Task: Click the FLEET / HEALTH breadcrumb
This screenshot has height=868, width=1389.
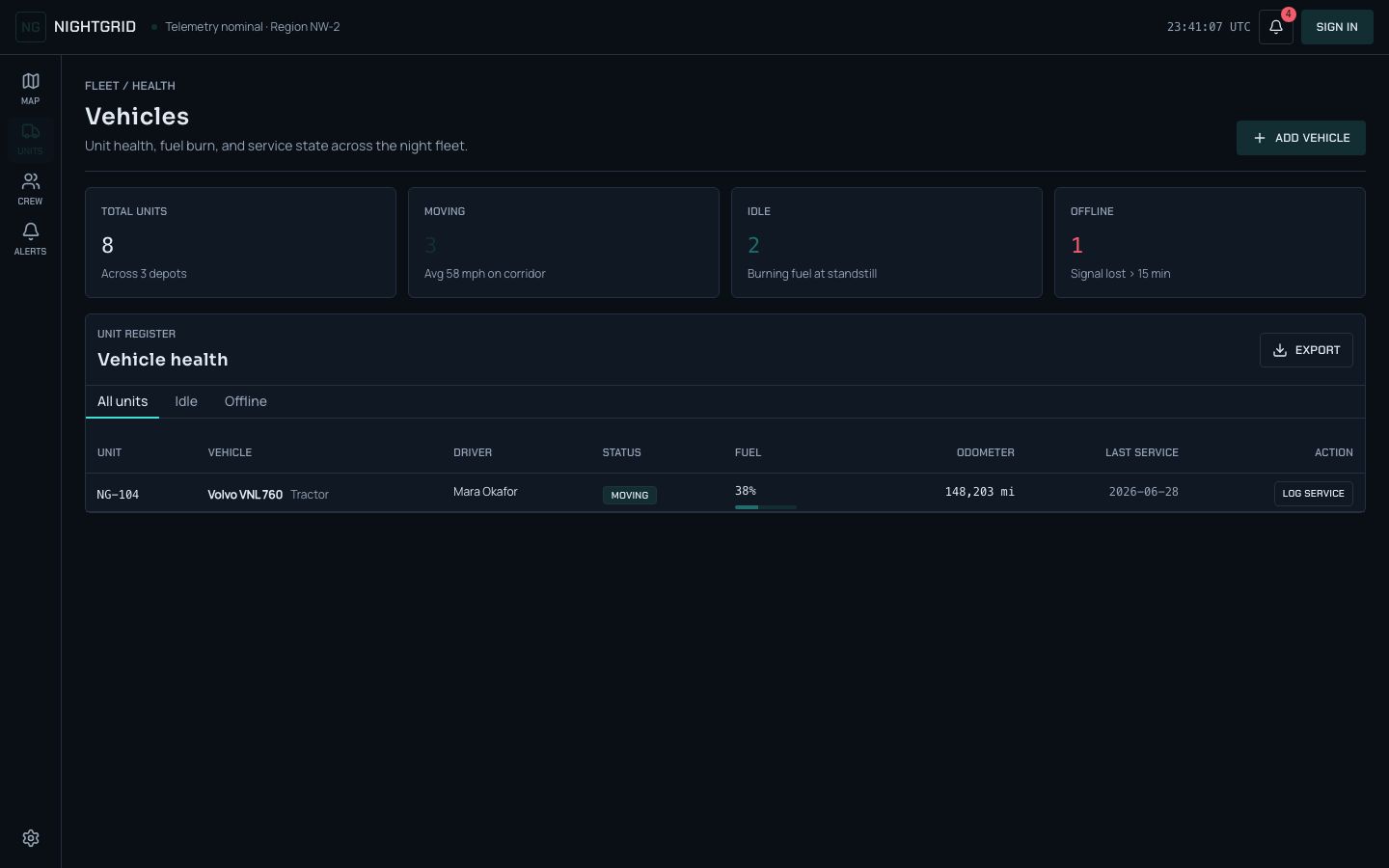Action: pos(130,86)
